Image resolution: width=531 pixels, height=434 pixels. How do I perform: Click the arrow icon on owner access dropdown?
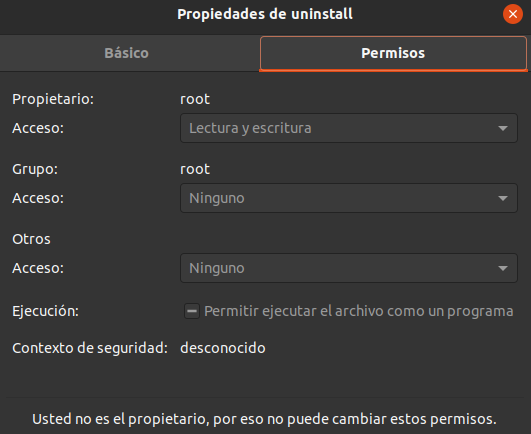pyautogui.click(x=503, y=128)
